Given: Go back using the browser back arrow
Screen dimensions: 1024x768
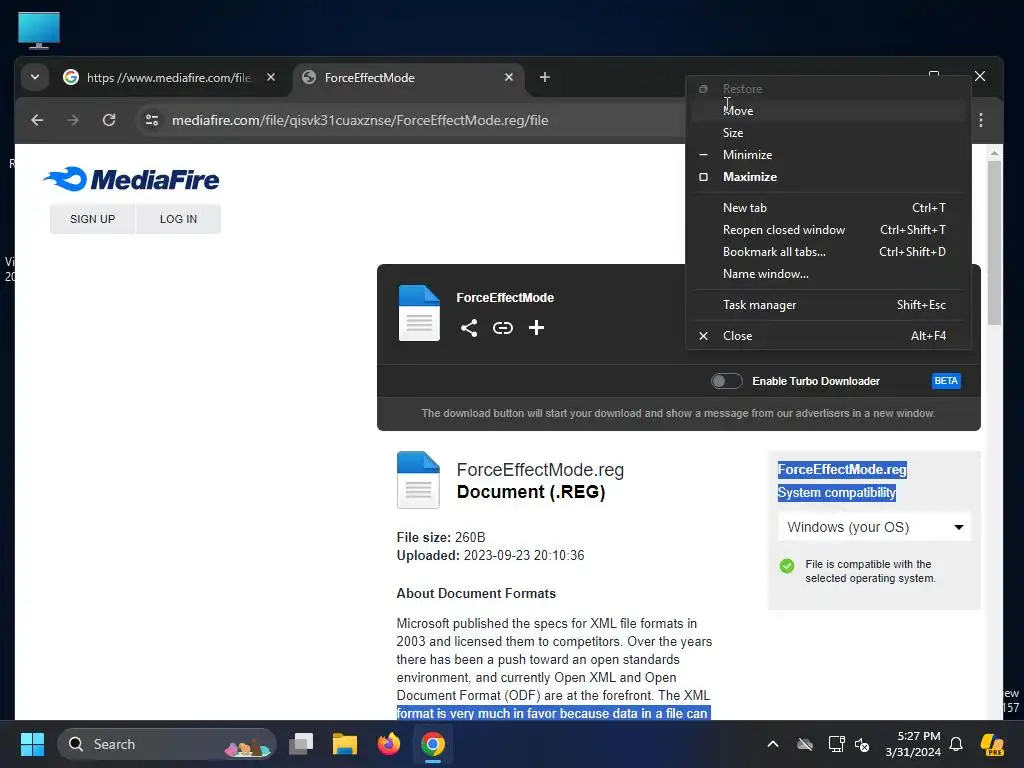Looking at the screenshot, I should (37, 120).
